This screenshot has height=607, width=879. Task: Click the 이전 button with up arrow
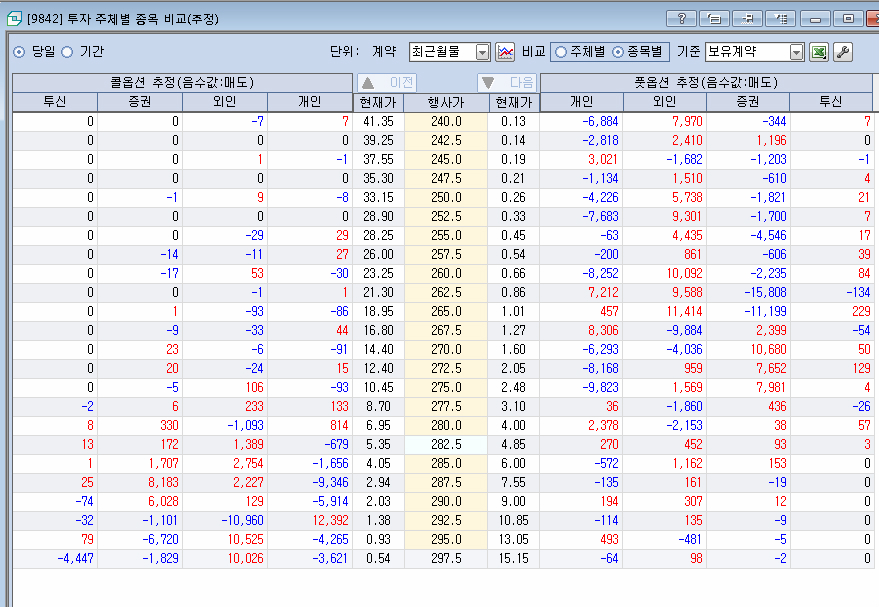pos(387,83)
